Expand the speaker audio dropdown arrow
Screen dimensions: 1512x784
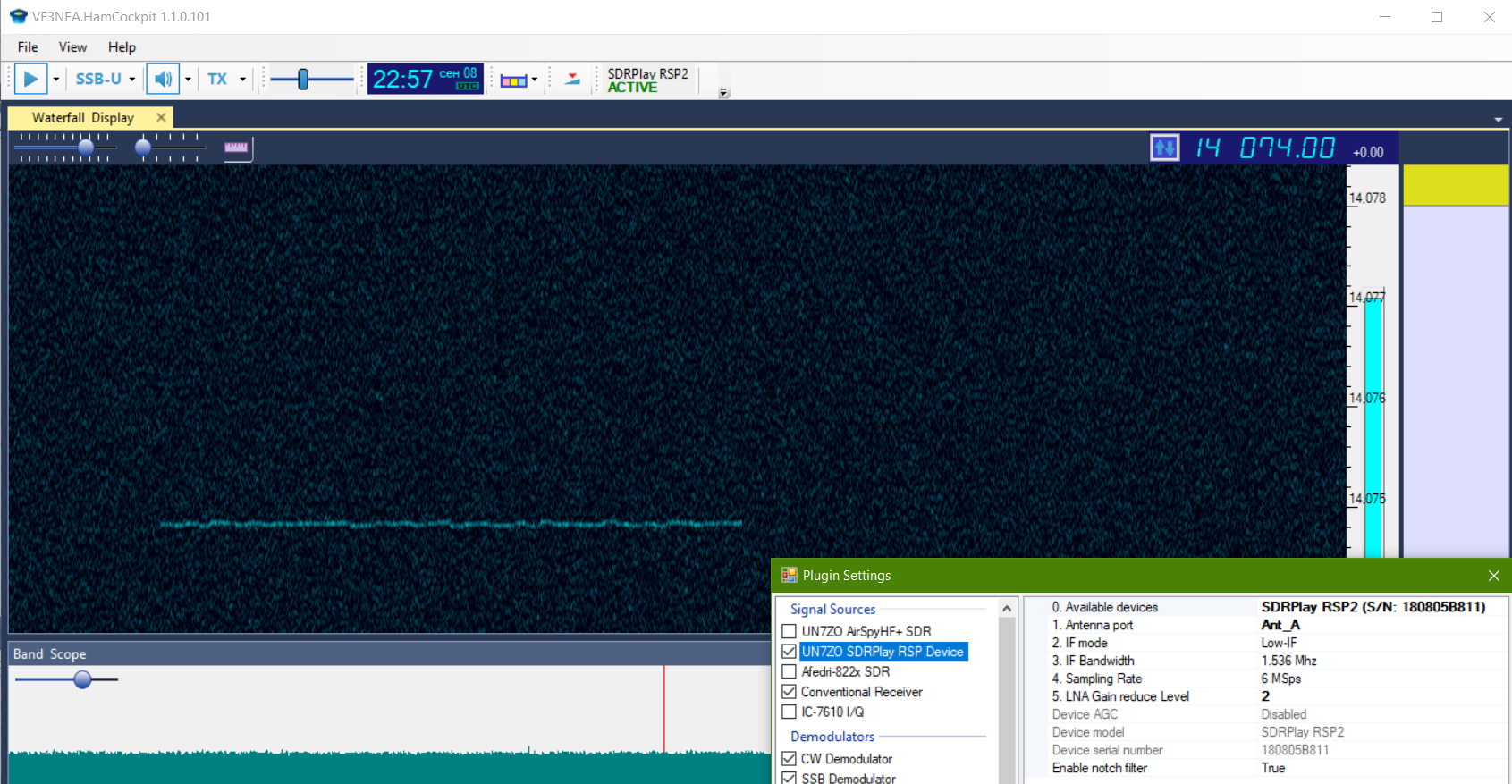coord(188,79)
